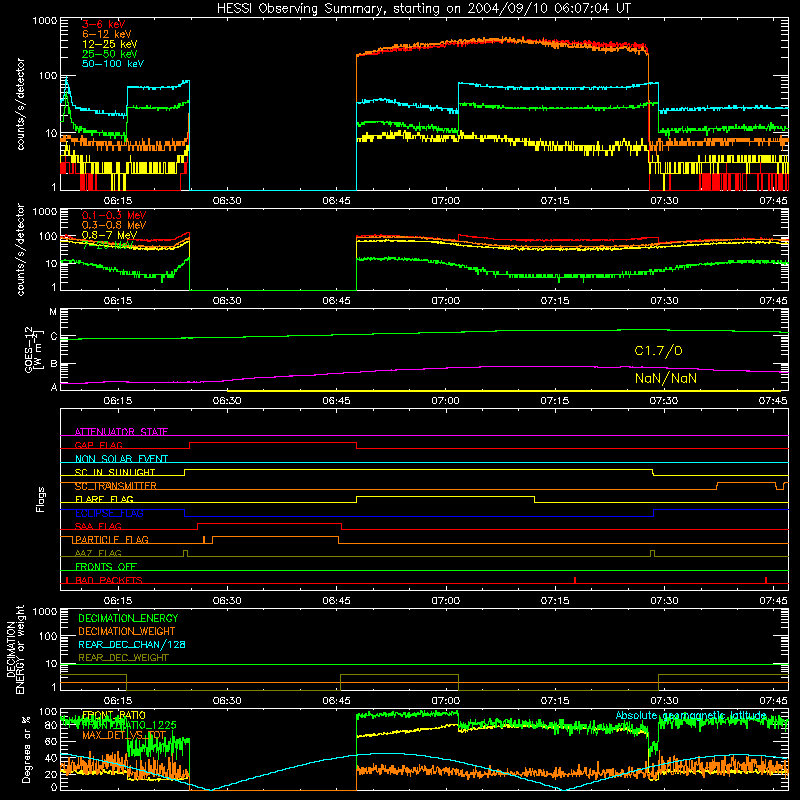Click the DECIMATION_ENERGY legend label
Screen dimensions: 800x800
(x=128, y=618)
